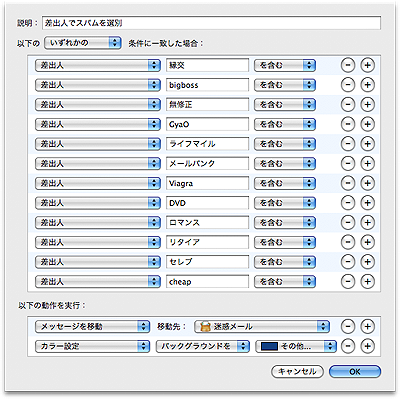The height and width of the screenshot is (399, 400).
Task: Open the を含む dropdown on the リタイア row
Action: pyautogui.click(x=285, y=242)
